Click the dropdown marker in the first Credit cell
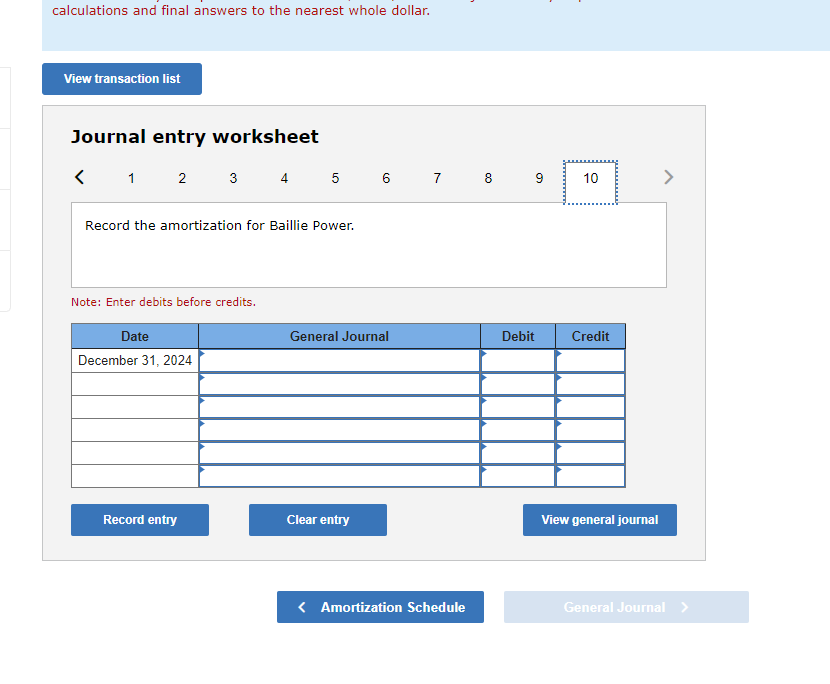 (558, 355)
